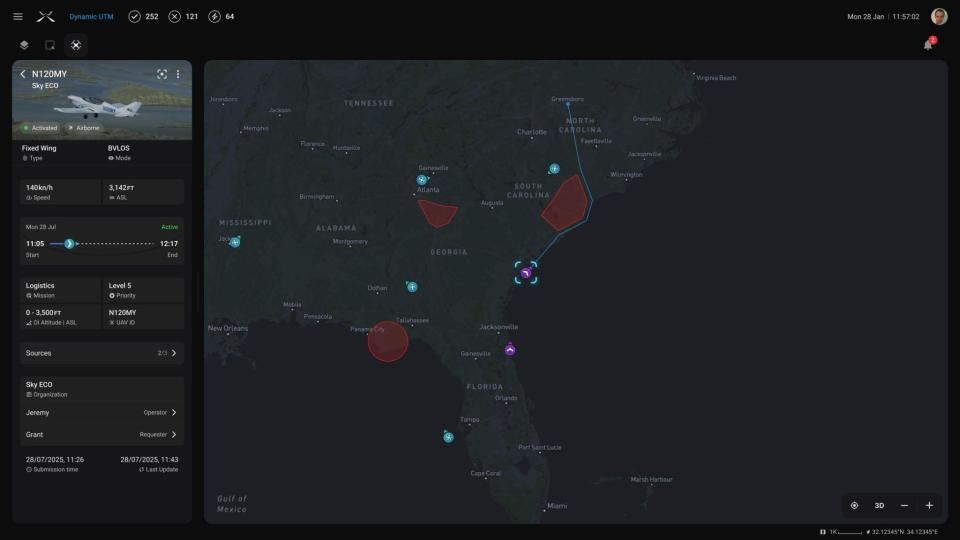Click the checkmark status counter showing 252
This screenshot has width=960, height=540.
146,17
